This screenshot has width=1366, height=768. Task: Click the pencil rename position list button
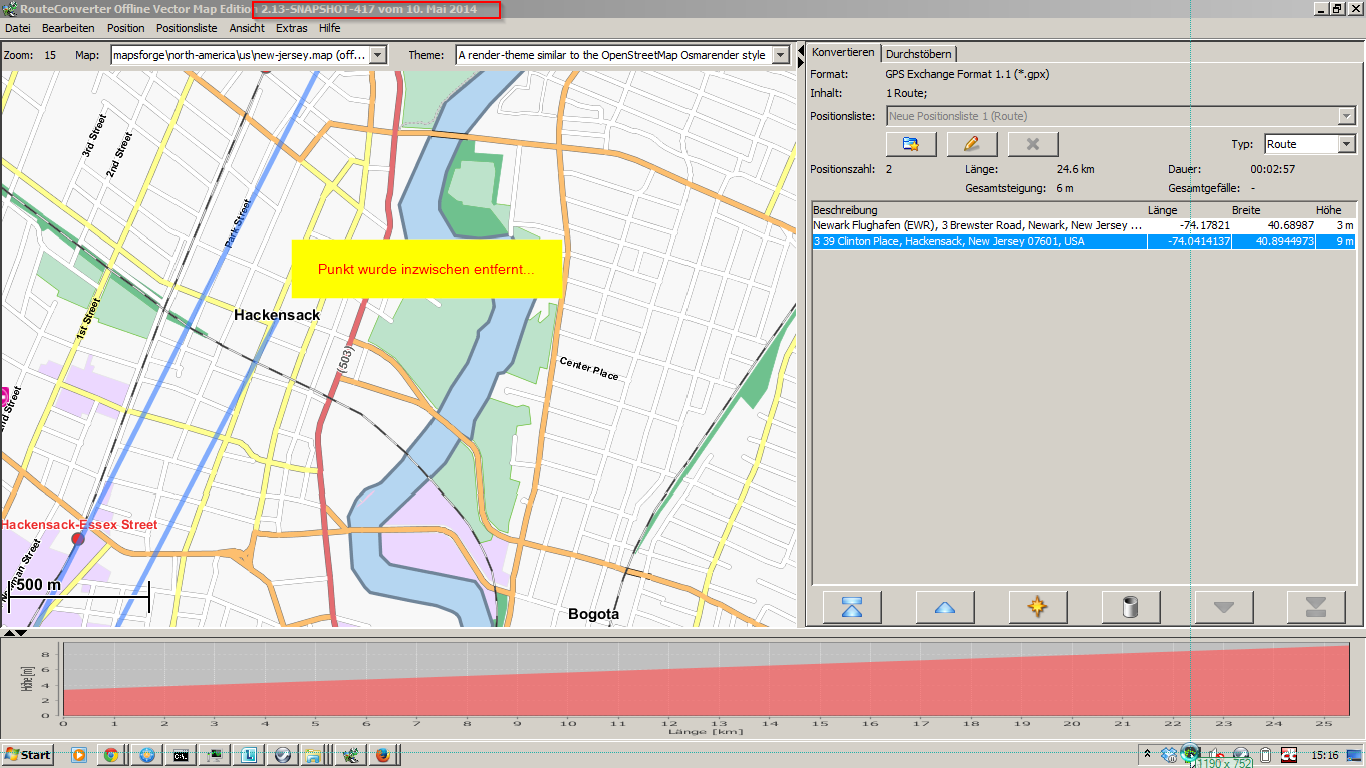(x=972, y=144)
